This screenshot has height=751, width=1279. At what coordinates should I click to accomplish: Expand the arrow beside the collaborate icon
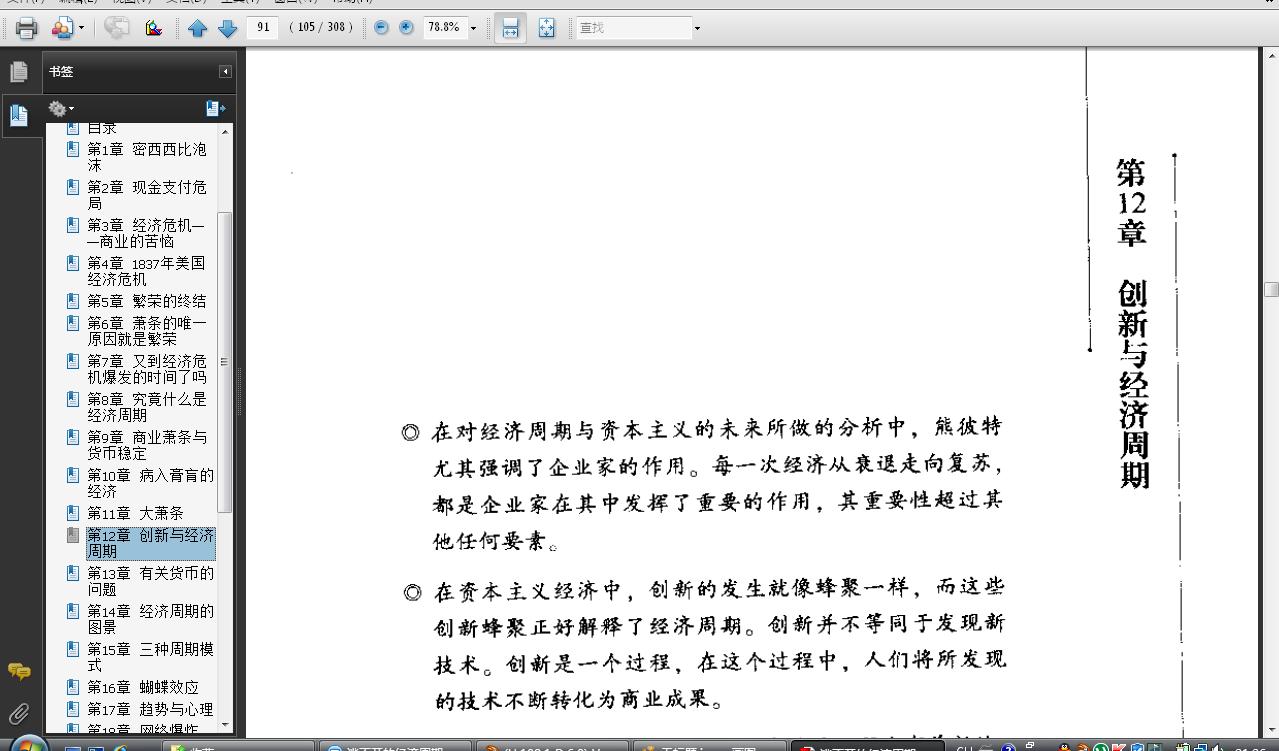(x=82, y=28)
